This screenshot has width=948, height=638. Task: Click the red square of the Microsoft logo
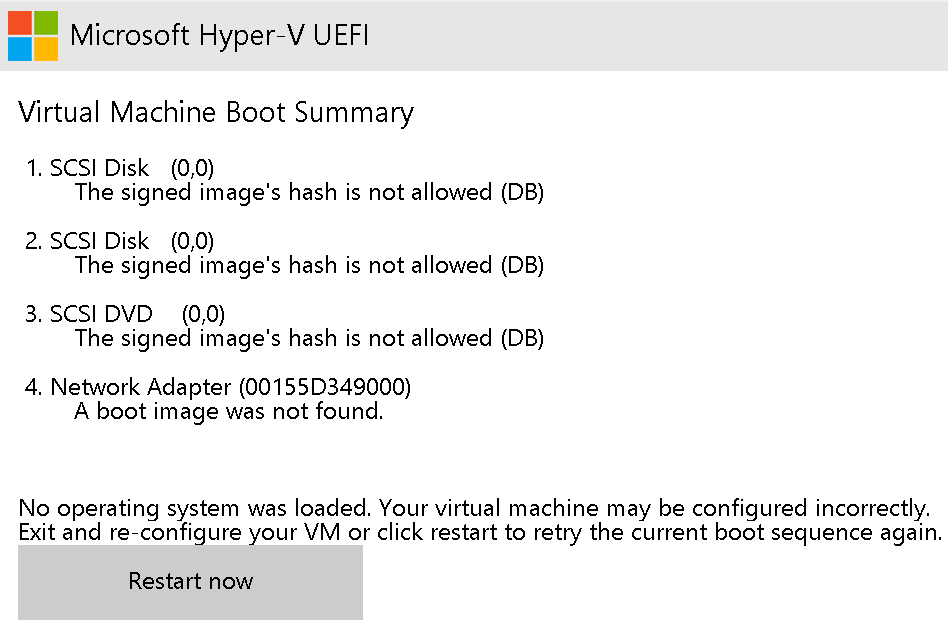pyautogui.click(x=22, y=22)
